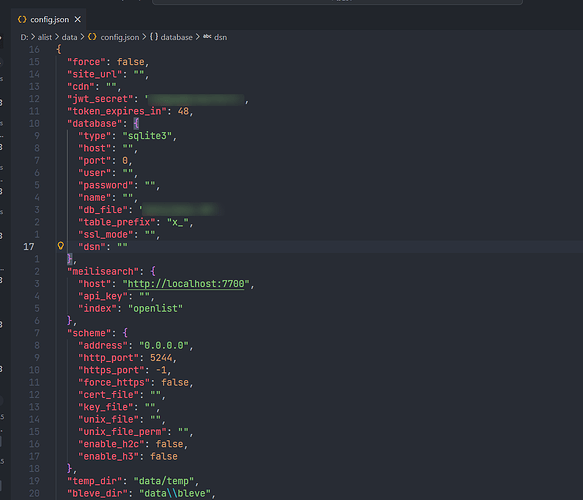Close the config.json tab
The image size is (583, 500).
78,19
